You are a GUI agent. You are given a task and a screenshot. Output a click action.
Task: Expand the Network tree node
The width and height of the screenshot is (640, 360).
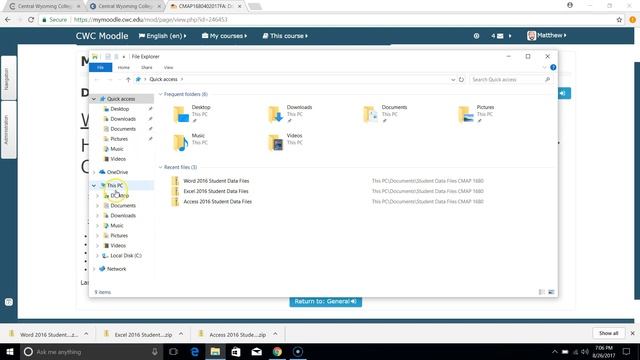click(x=94, y=269)
